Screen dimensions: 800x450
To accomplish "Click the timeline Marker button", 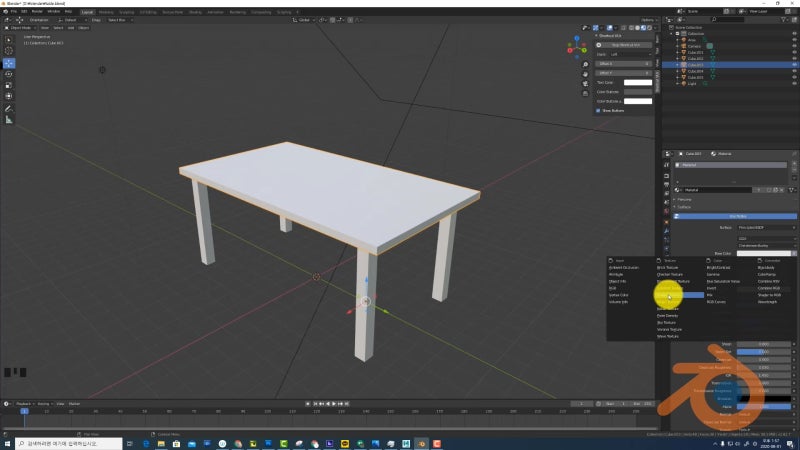I will (x=74, y=404).
